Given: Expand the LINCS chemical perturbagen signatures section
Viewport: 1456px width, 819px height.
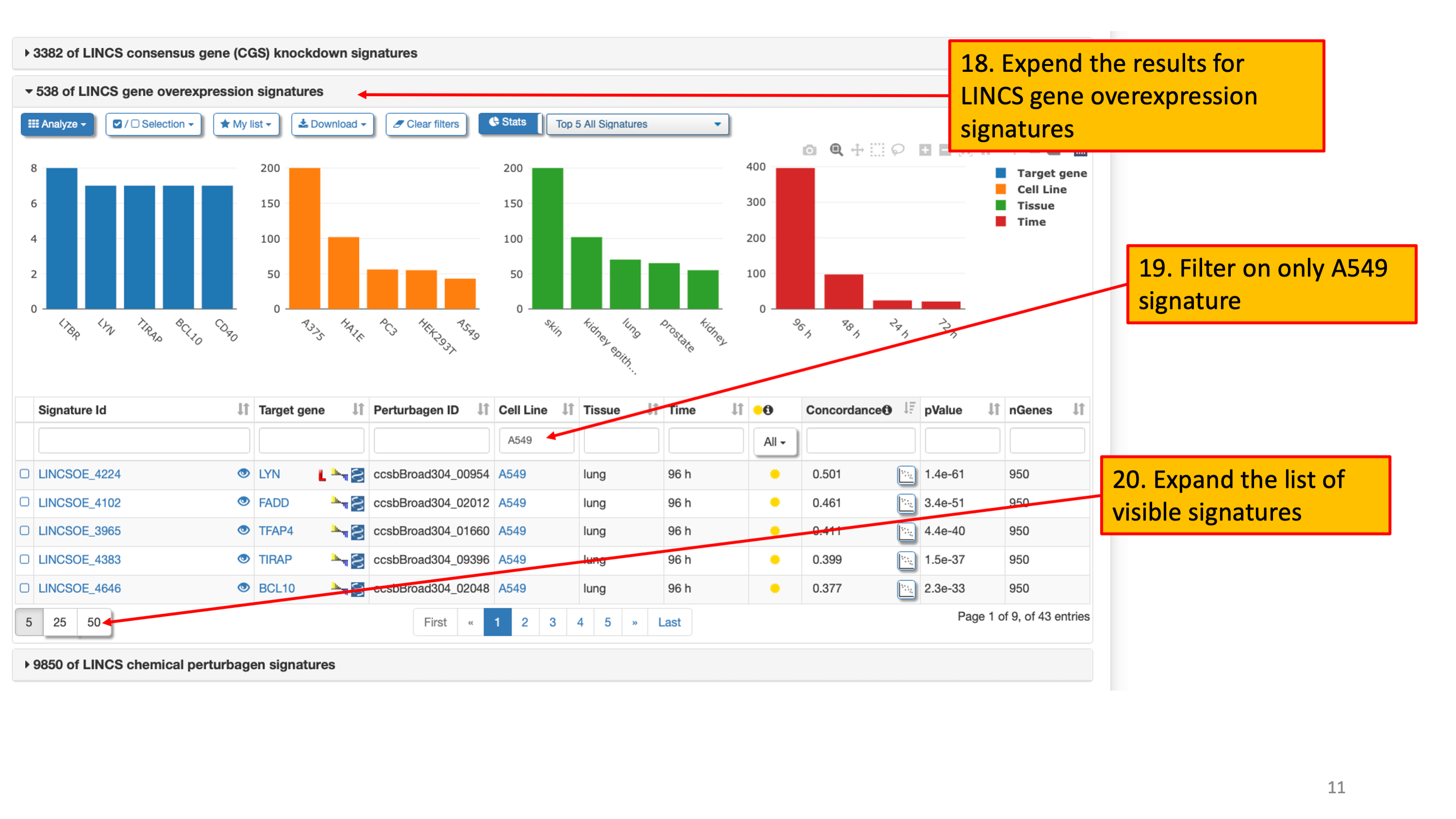Looking at the screenshot, I should pos(183,664).
